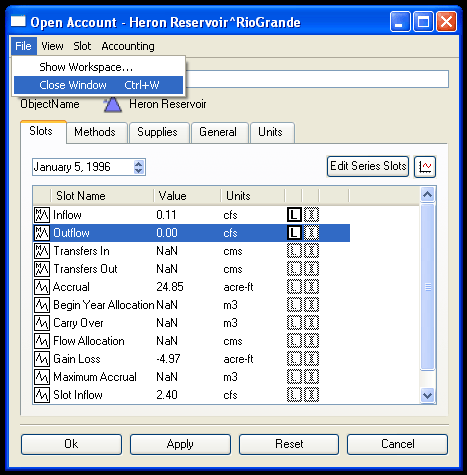
Task: Click the Transfers In multi-slot icon
Action: (x=42, y=251)
